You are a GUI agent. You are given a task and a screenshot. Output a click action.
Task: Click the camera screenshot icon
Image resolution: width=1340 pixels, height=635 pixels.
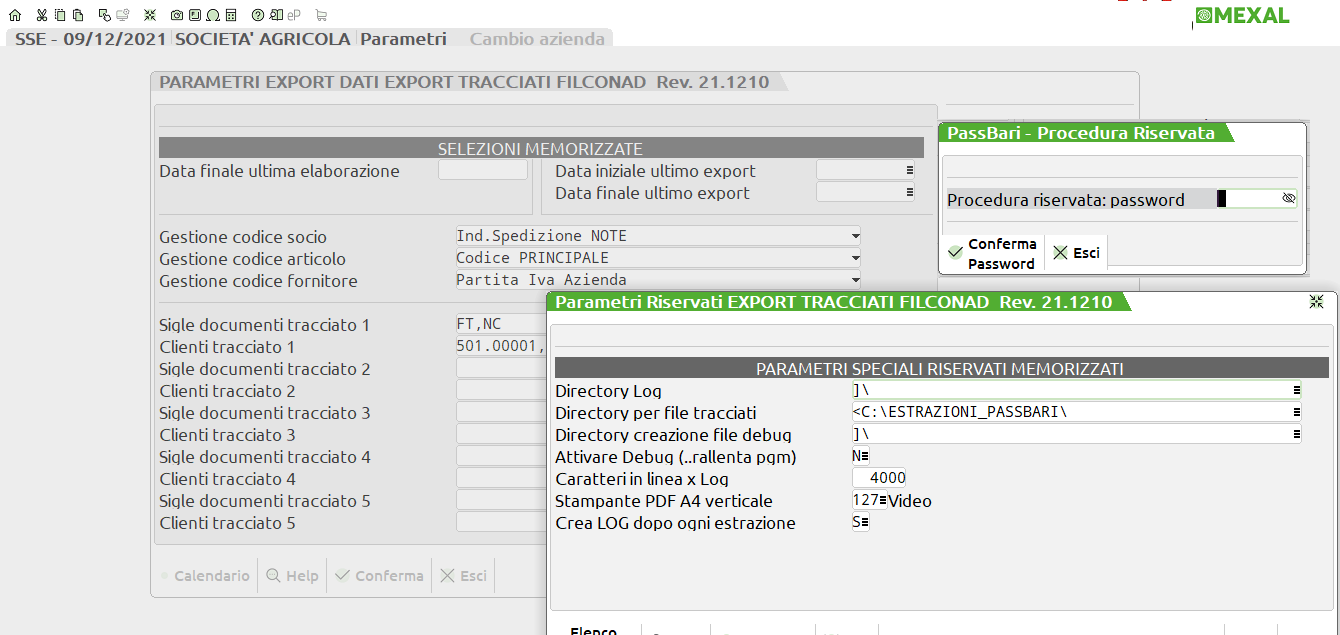coord(177,15)
